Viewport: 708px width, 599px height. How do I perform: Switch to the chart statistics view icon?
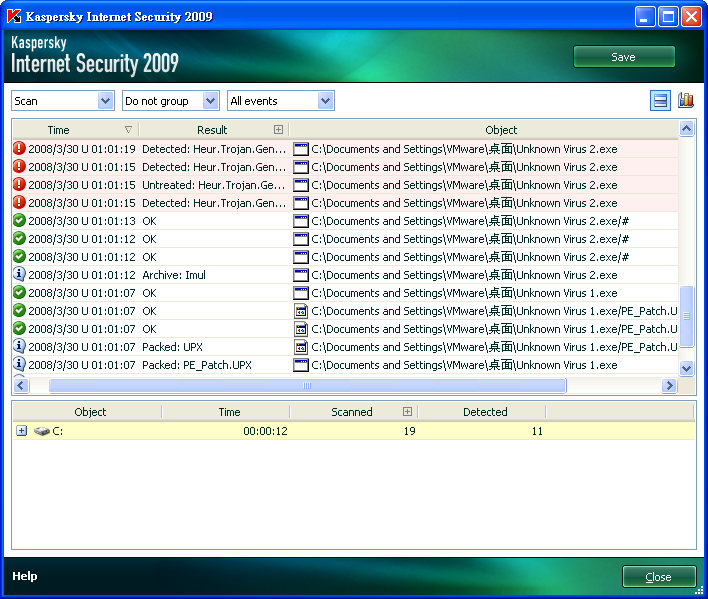(686, 100)
